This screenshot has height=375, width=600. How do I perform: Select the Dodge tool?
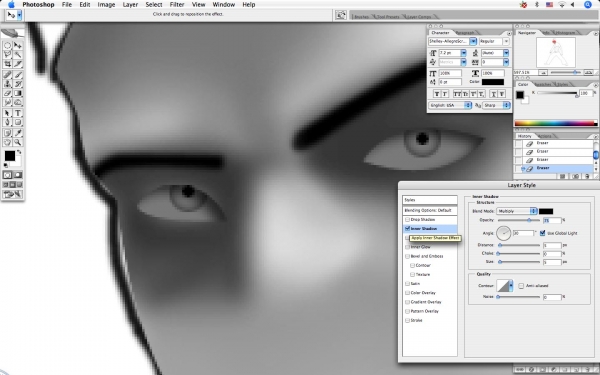point(18,102)
